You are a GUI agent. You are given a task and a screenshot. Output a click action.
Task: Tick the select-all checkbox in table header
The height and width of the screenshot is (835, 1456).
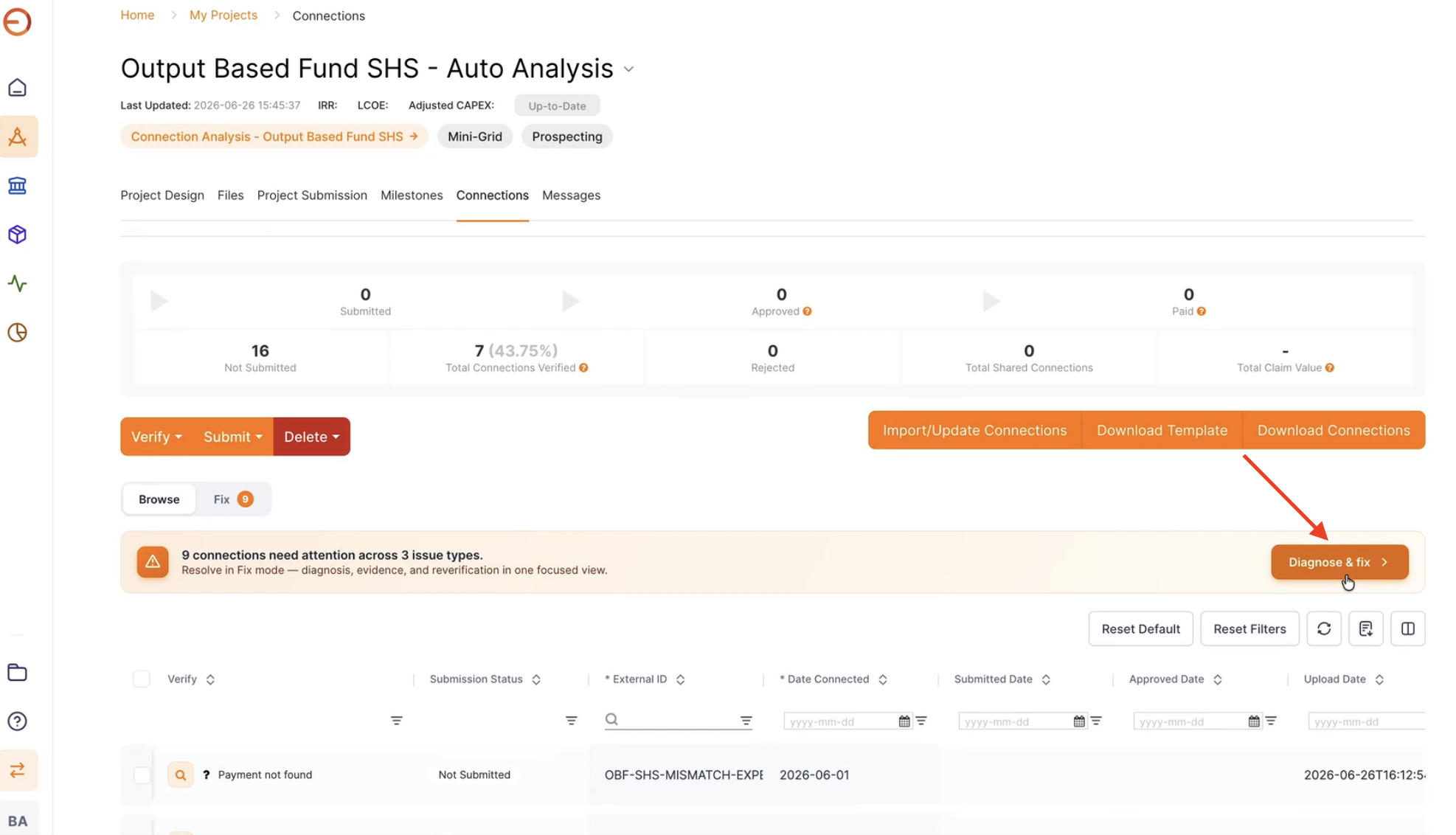142,679
